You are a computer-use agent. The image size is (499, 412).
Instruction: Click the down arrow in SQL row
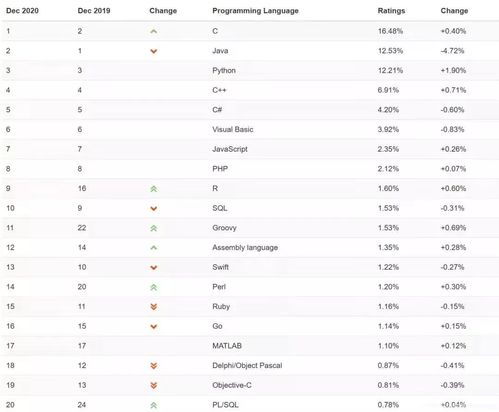pos(154,209)
